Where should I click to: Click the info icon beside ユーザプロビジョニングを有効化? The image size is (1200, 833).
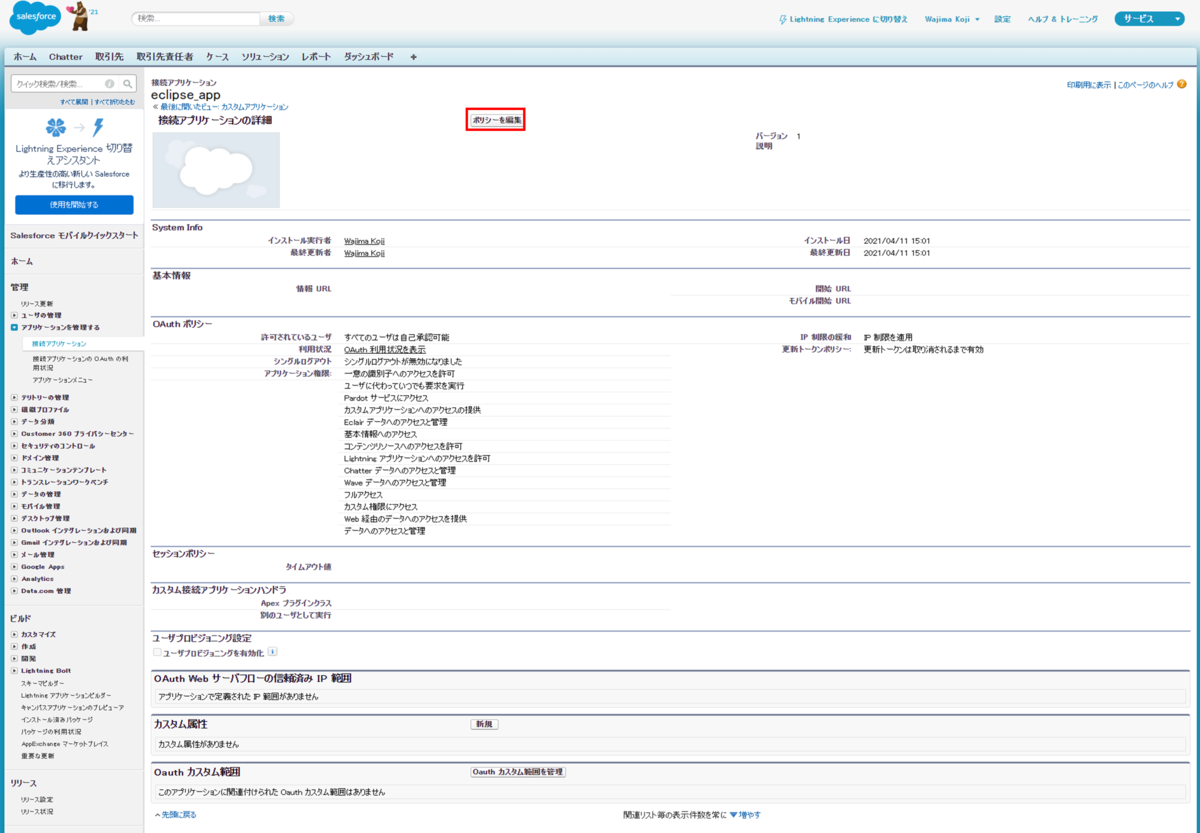(272, 652)
